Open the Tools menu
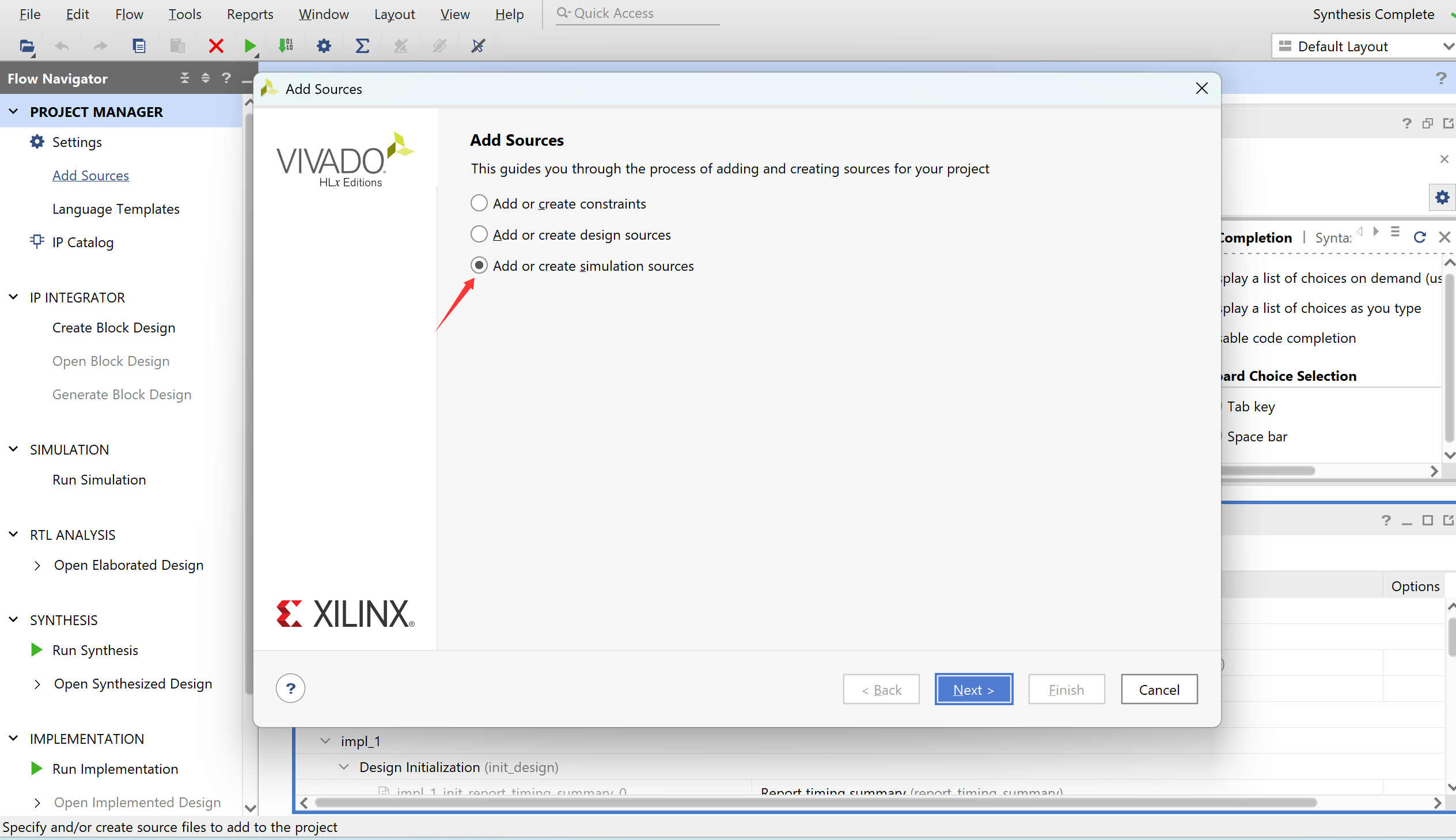Screen dimensions: 1456x840 click(x=184, y=14)
